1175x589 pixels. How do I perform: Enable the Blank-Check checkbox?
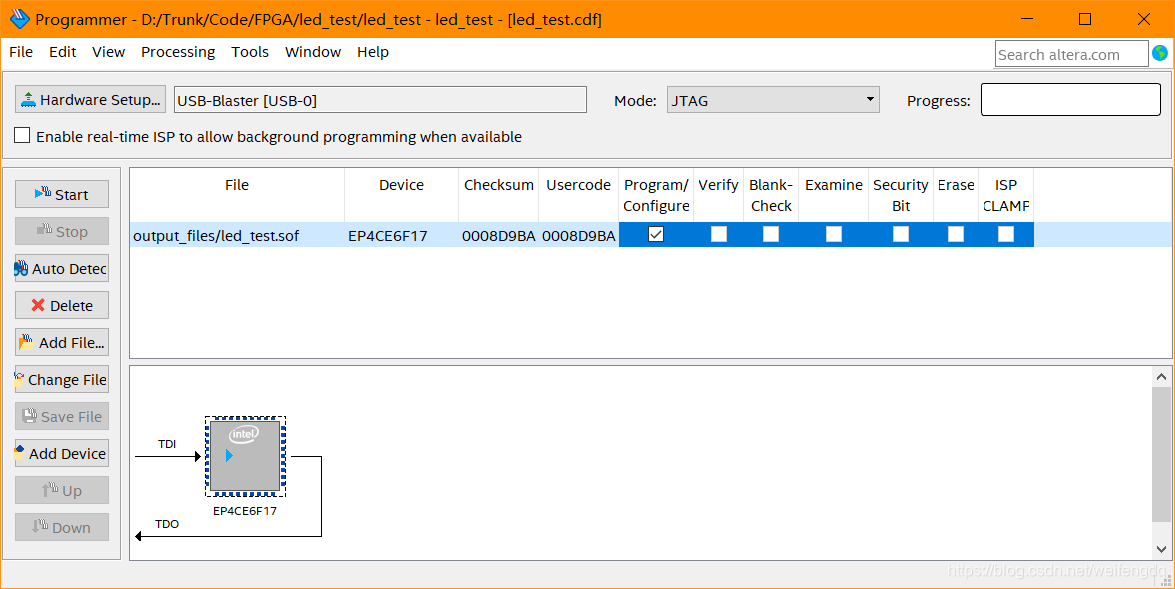[x=770, y=235]
